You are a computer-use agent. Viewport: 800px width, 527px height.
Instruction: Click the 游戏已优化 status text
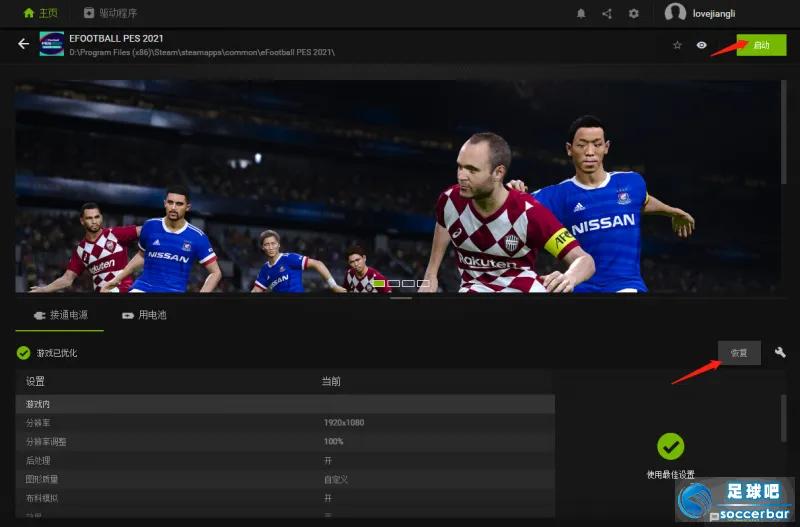57,353
